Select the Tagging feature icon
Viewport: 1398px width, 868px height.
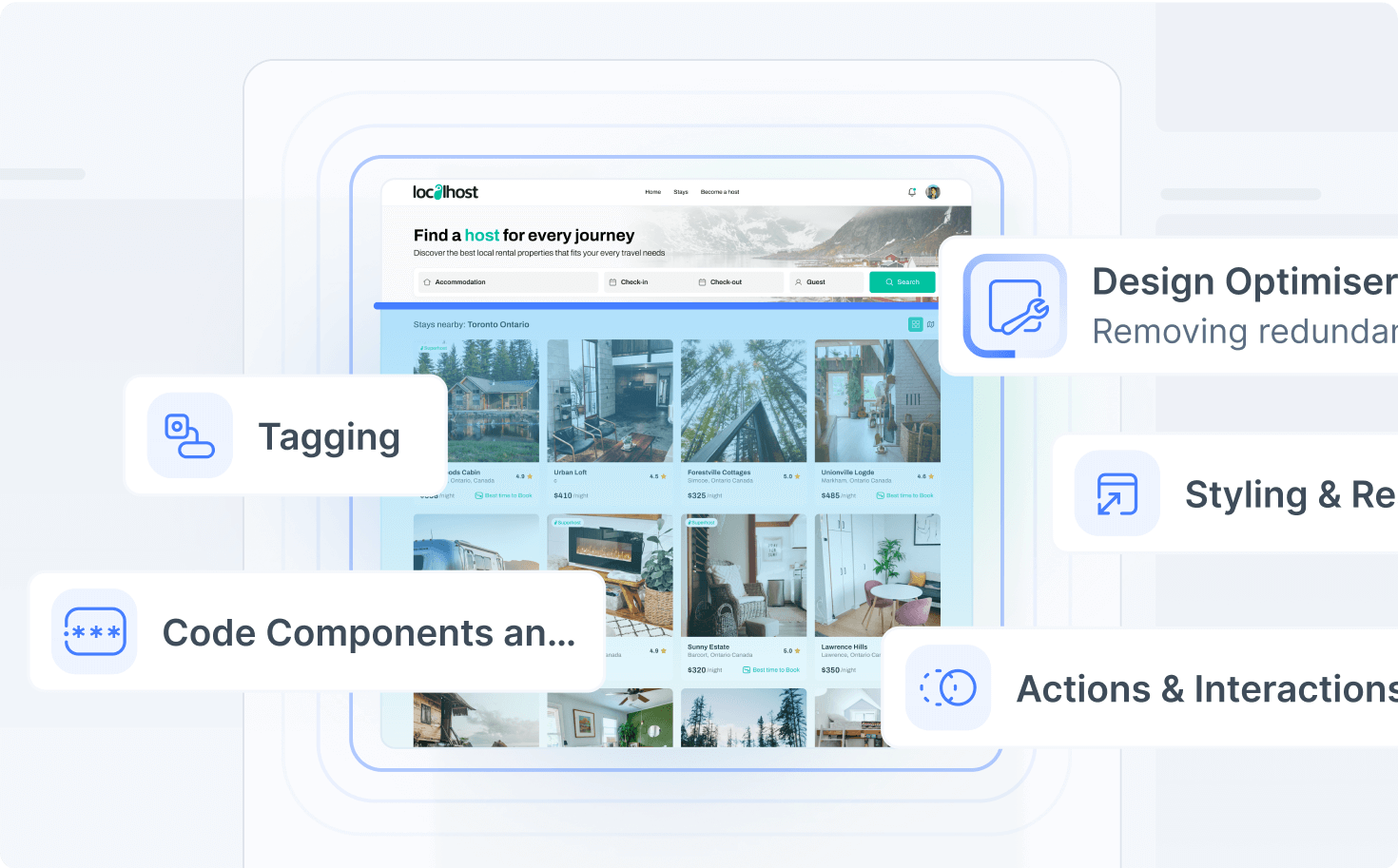click(189, 435)
